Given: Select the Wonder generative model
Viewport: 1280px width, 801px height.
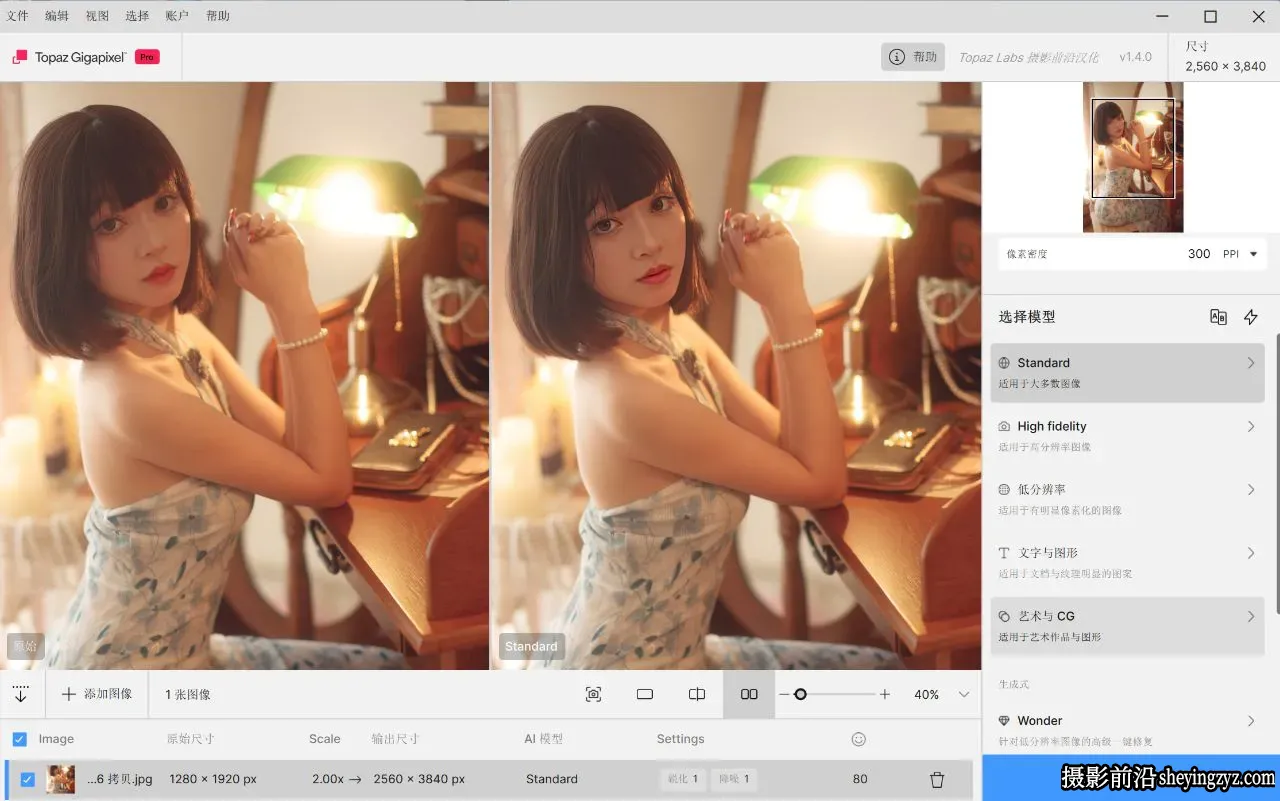Looking at the screenshot, I should coord(1127,729).
